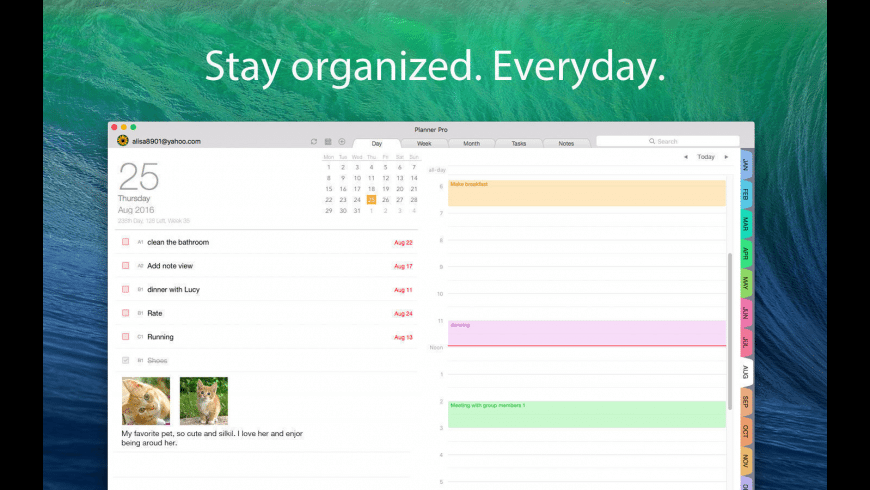
Task: Click the 'Aug 2016' date heading
Action: click(136, 210)
